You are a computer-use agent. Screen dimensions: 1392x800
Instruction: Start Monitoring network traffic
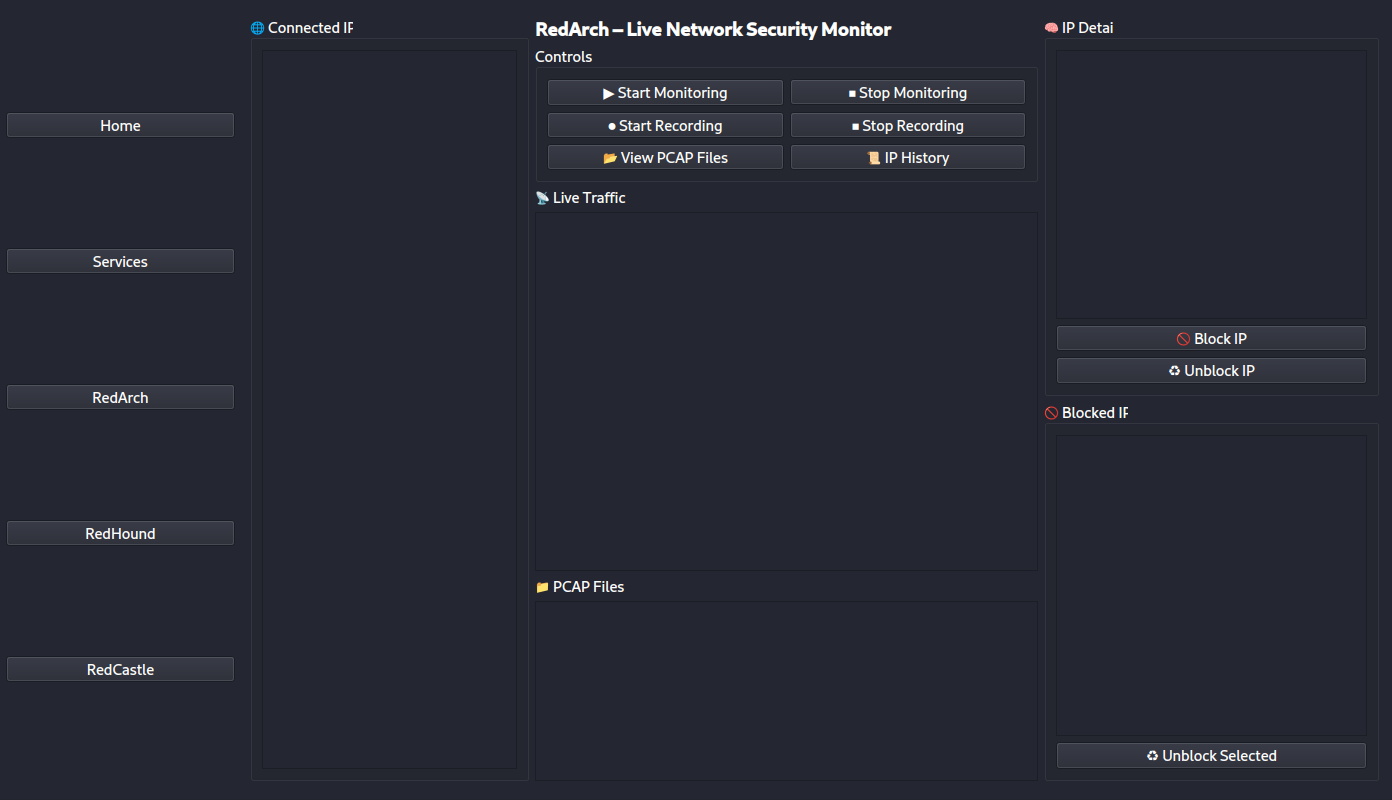point(665,92)
